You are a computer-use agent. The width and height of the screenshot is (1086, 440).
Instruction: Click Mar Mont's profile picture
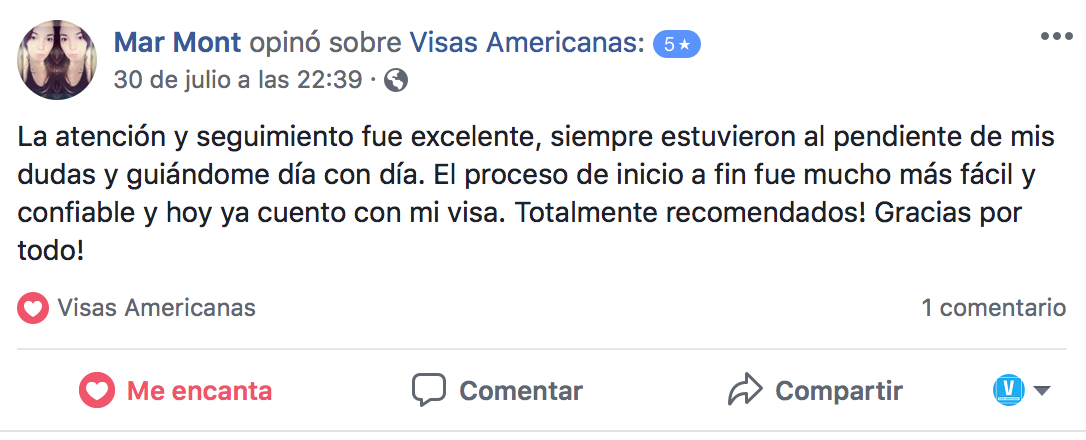click(57, 60)
